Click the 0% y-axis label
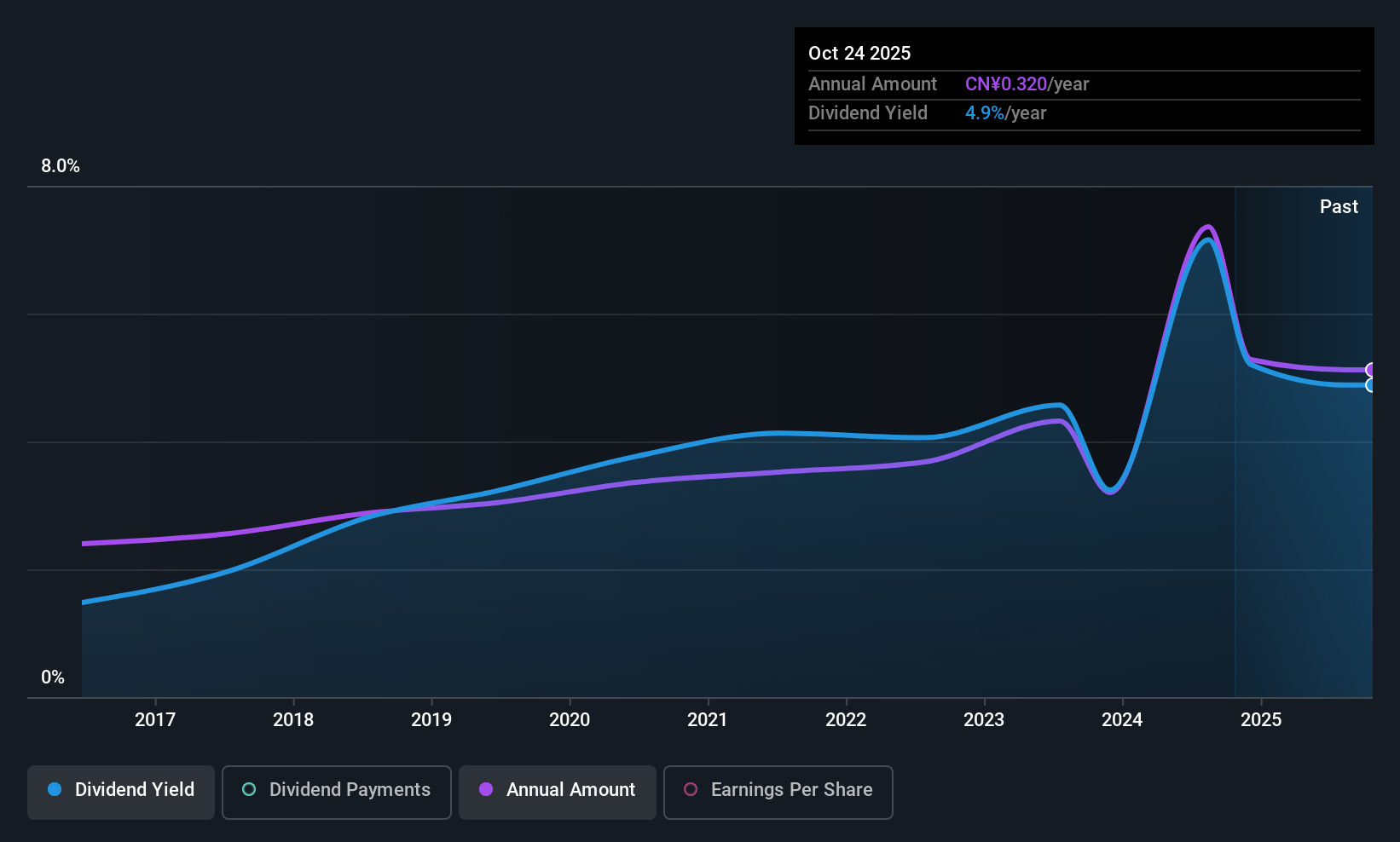Viewport: 1400px width, 842px height. (53, 678)
